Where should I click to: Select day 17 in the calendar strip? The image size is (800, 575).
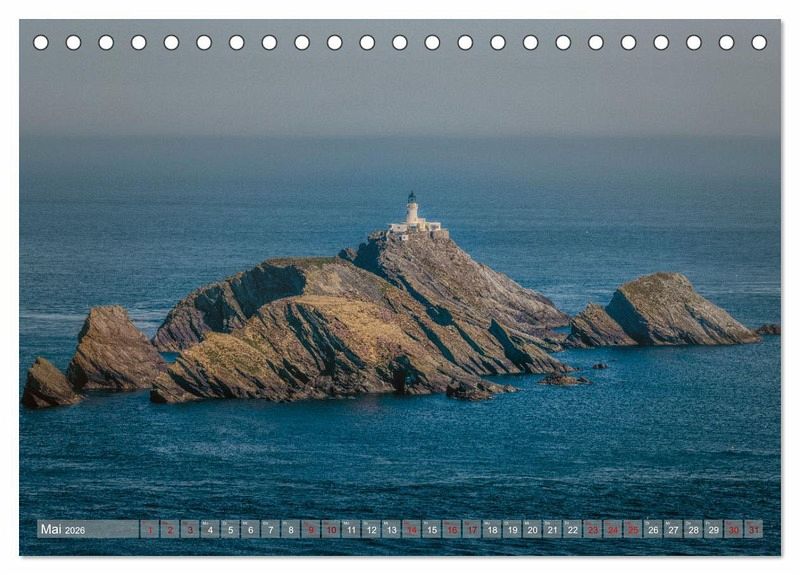coord(472,529)
